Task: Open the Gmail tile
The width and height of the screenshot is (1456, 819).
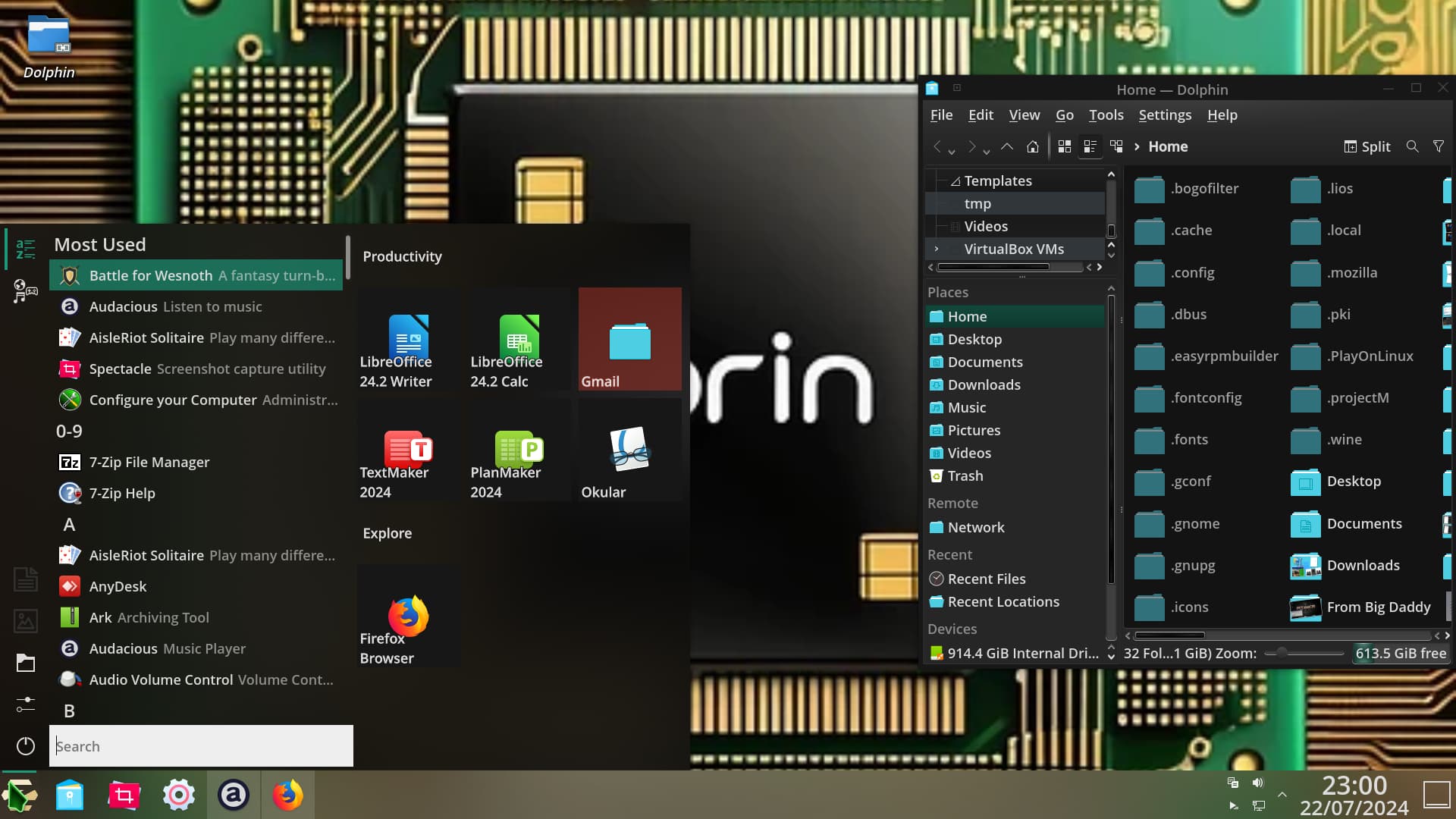Action: point(630,339)
